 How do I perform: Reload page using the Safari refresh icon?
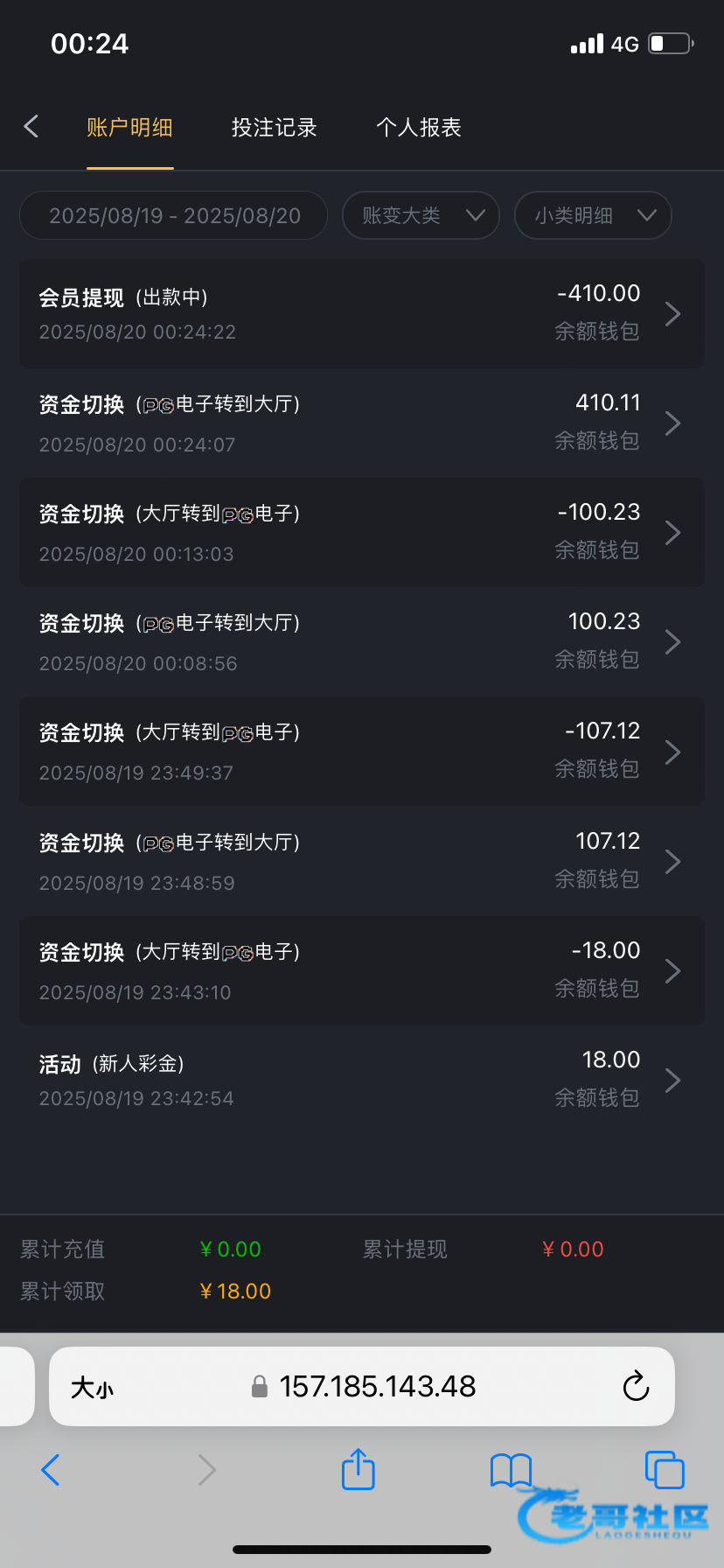(x=636, y=1386)
